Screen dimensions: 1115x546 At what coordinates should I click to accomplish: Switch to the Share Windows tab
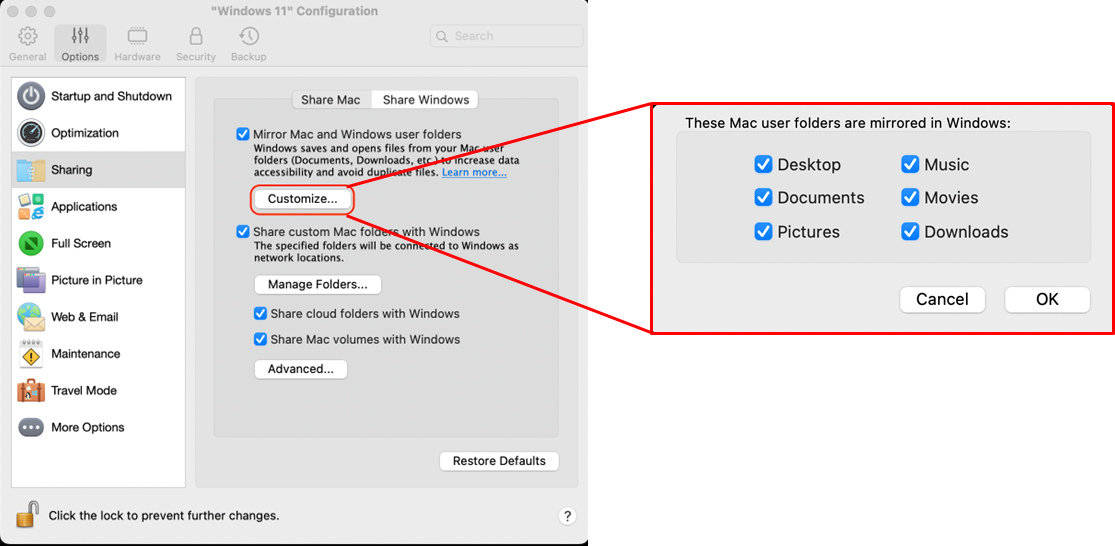[x=425, y=100]
